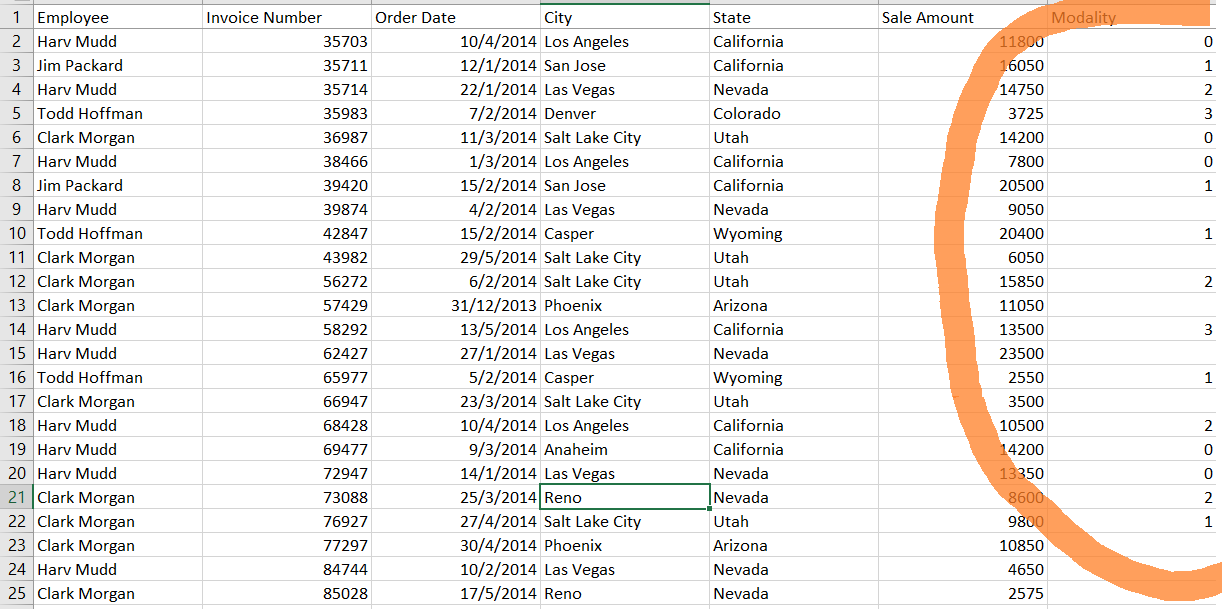Click sale amount 16050
The width and height of the screenshot is (1222, 611).
pyautogui.click(x=963, y=65)
